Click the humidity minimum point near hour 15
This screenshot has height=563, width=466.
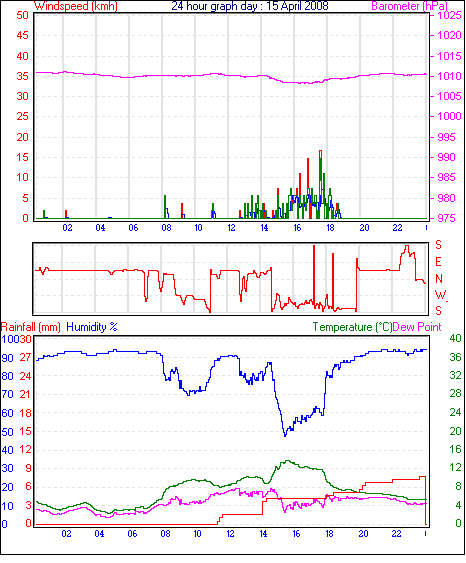pyautogui.click(x=285, y=436)
